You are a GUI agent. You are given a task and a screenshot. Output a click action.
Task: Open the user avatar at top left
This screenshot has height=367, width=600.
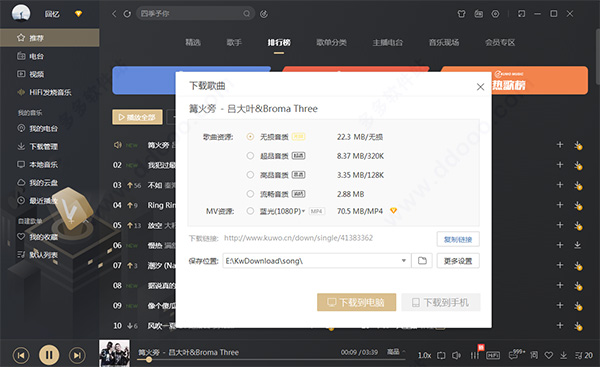click(21, 13)
